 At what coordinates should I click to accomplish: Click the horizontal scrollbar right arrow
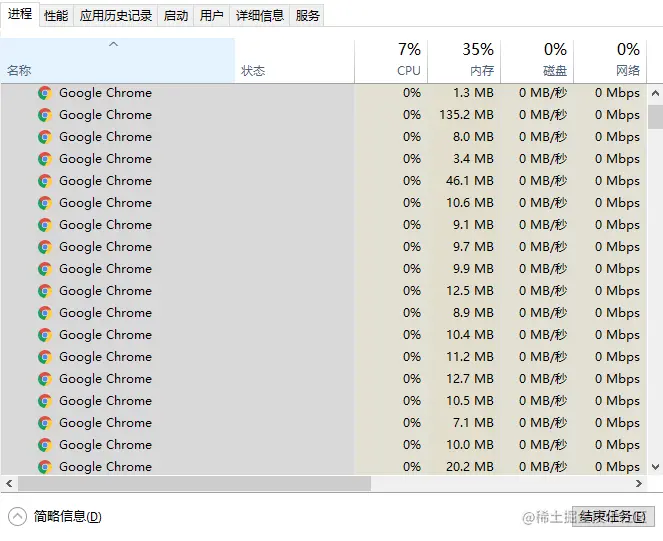click(x=639, y=483)
